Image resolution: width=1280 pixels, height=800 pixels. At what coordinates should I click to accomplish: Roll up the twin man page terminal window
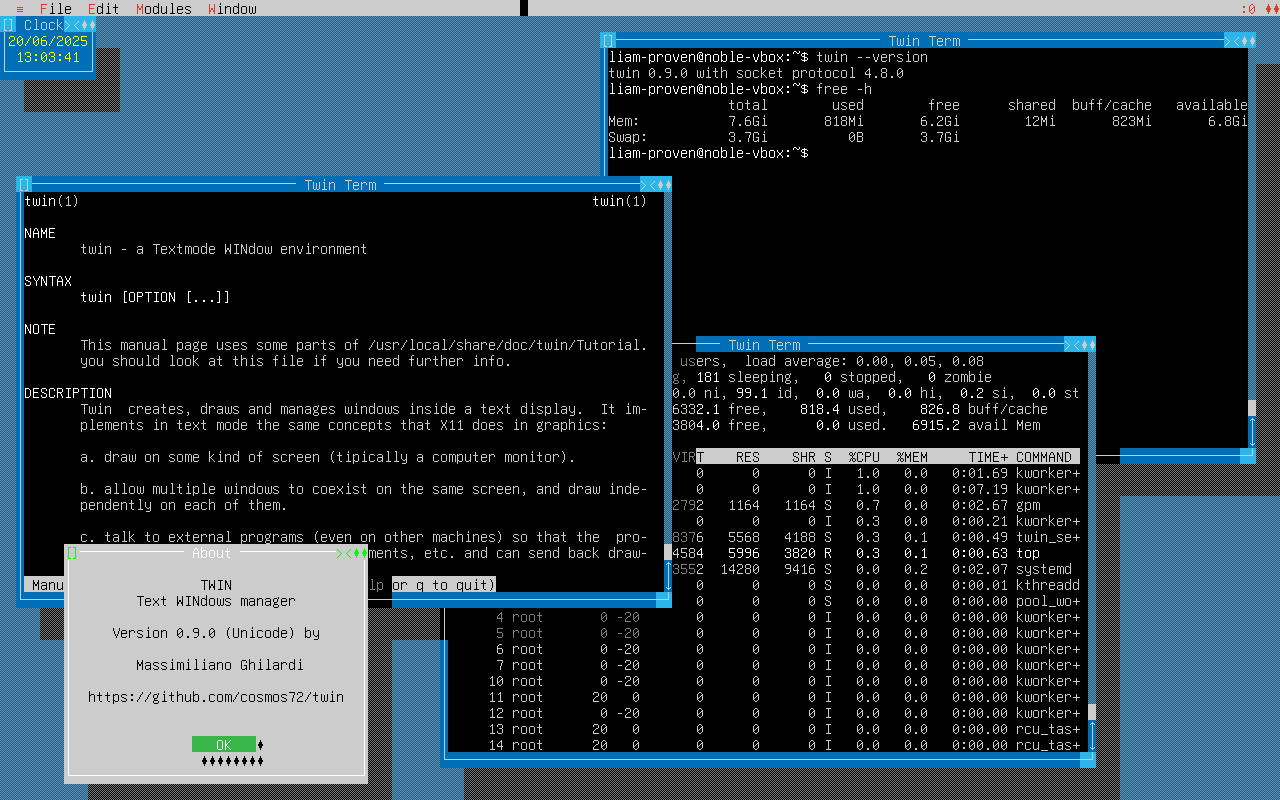point(648,185)
